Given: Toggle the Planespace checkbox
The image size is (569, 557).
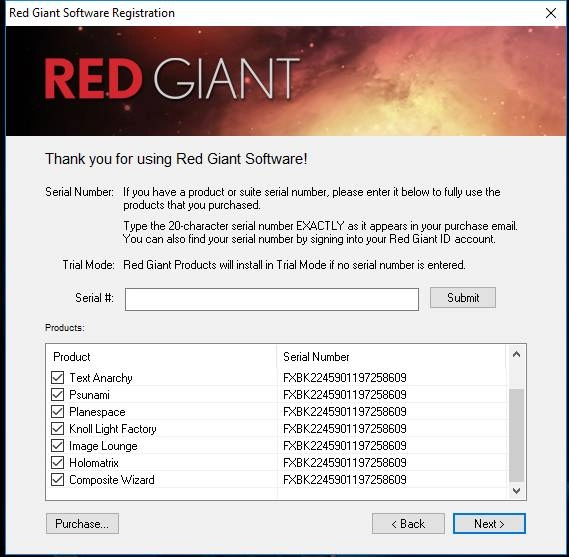Looking at the screenshot, I should [57, 411].
